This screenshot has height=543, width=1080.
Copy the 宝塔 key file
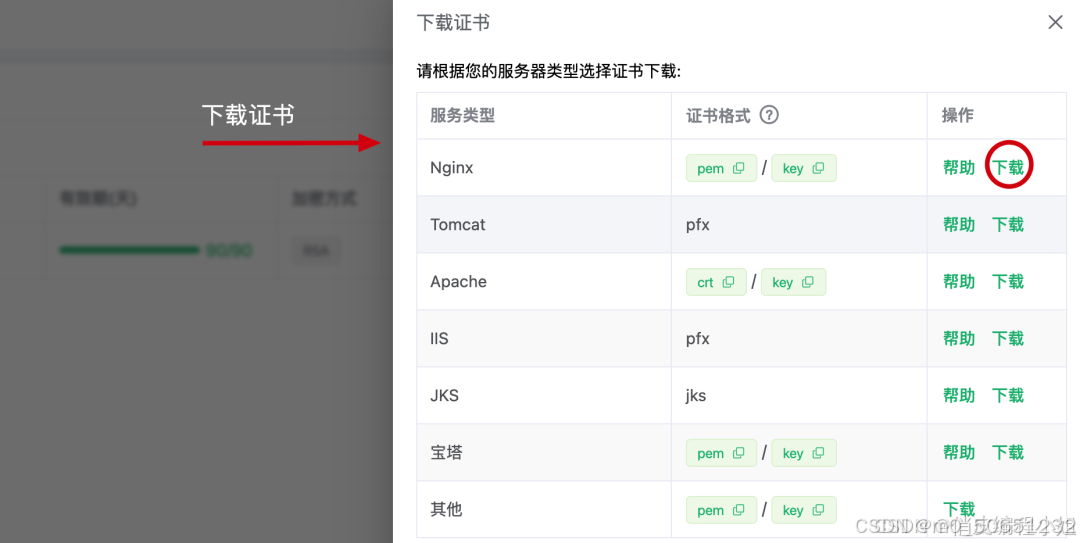coord(804,453)
